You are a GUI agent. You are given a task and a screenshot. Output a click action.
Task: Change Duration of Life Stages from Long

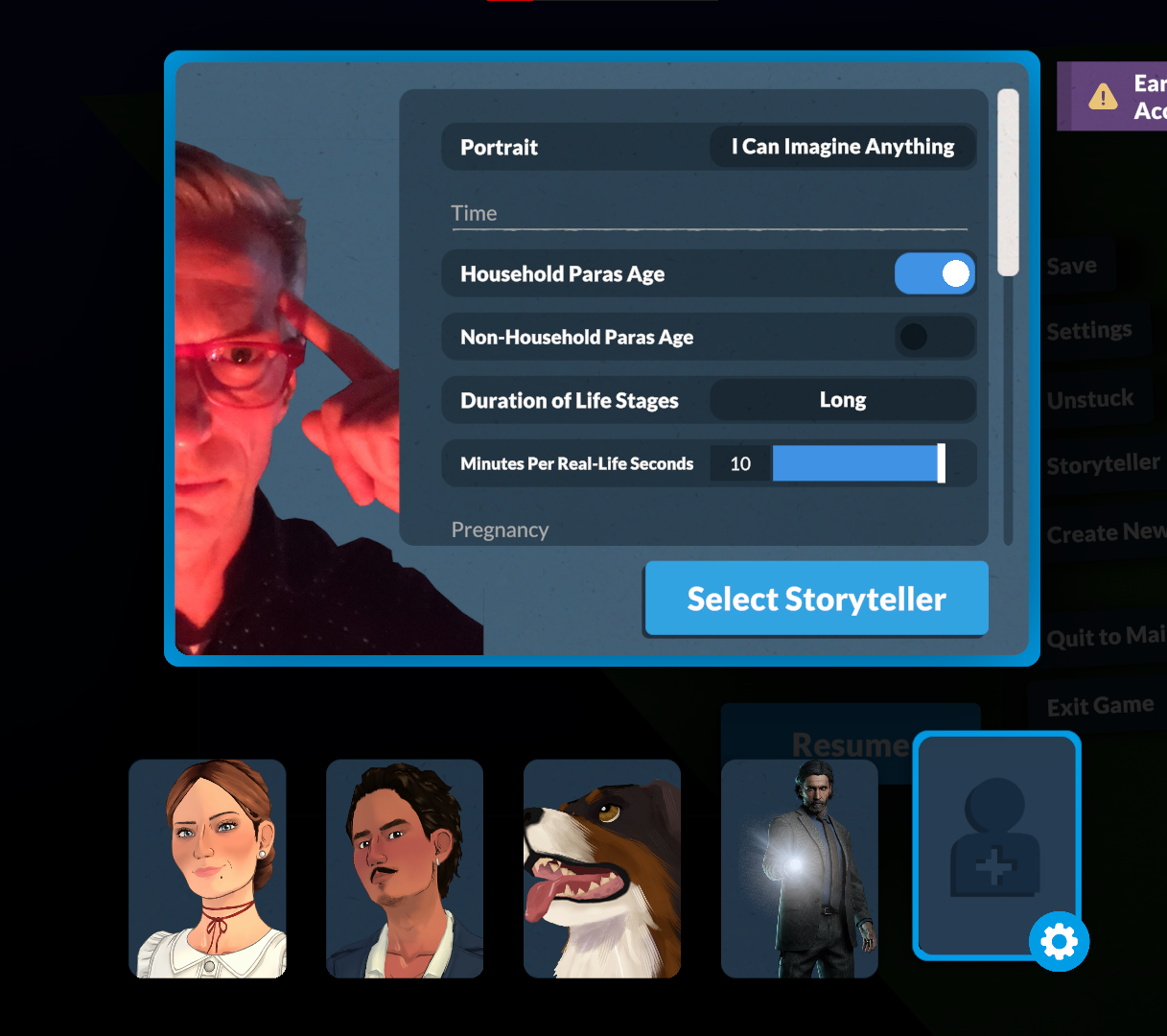coord(843,400)
